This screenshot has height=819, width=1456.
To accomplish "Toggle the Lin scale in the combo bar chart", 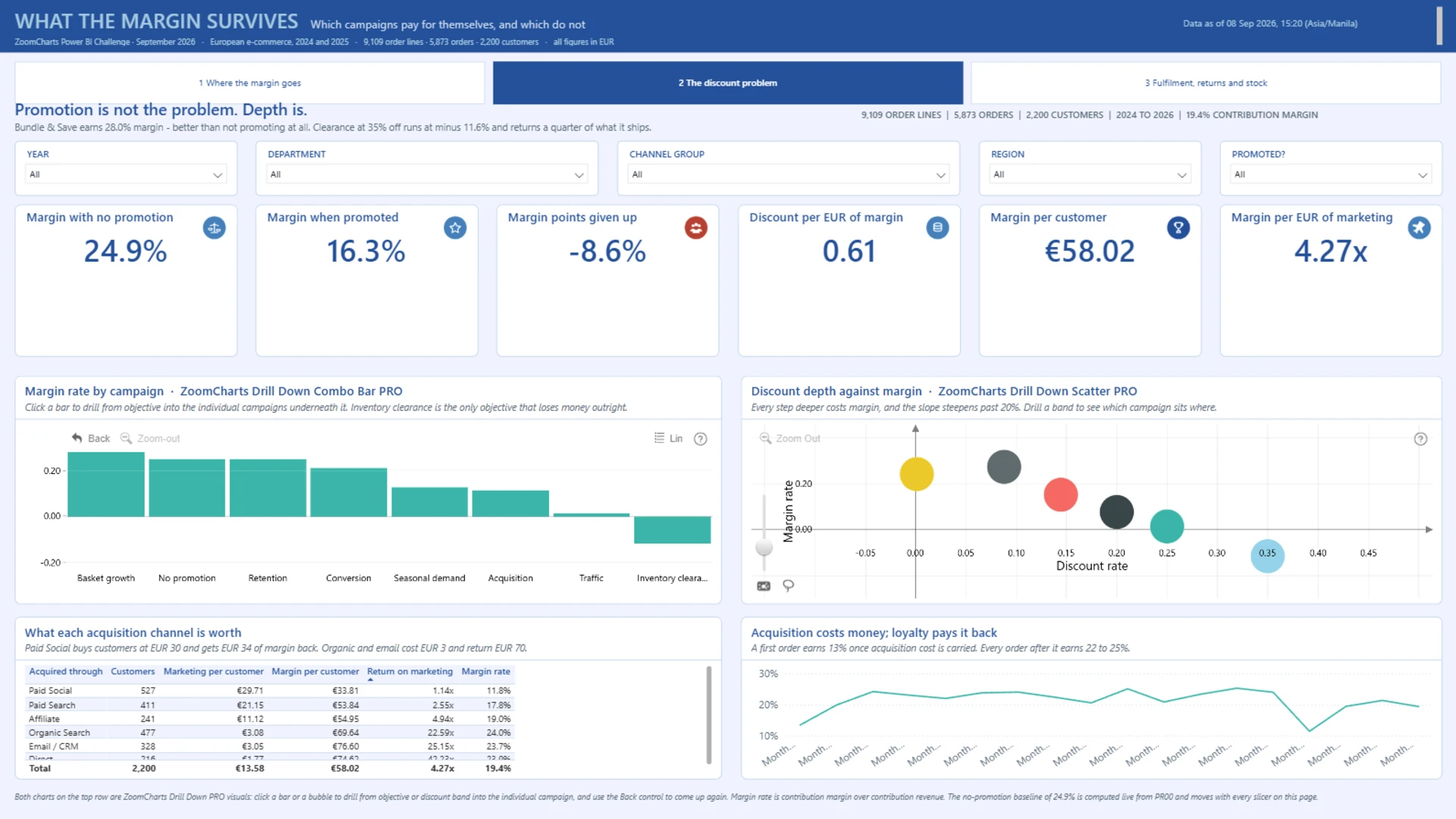I will tap(668, 438).
